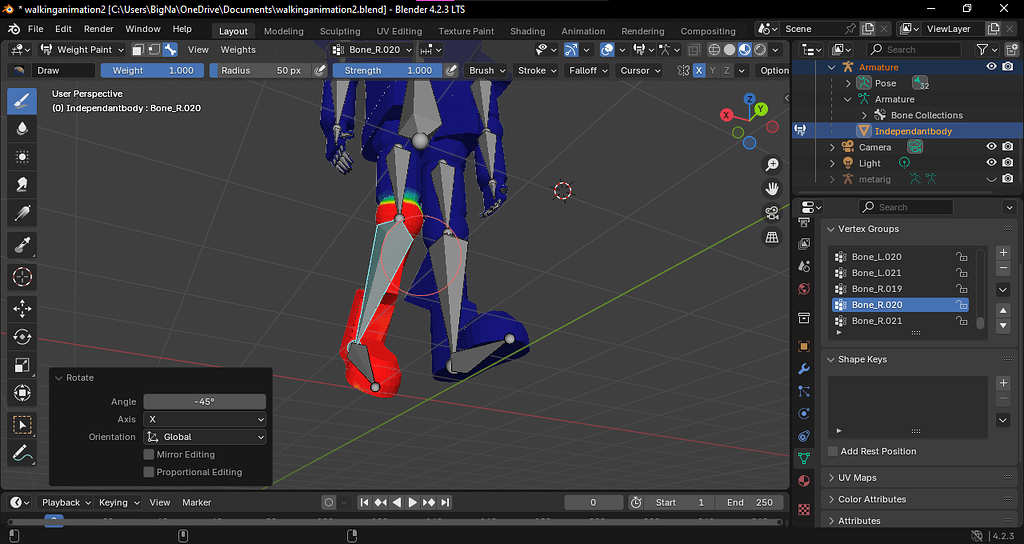The width and height of the screenshot is (1024, 544).
Task: Open the Physics properties tab
Action: coord(804,413)
